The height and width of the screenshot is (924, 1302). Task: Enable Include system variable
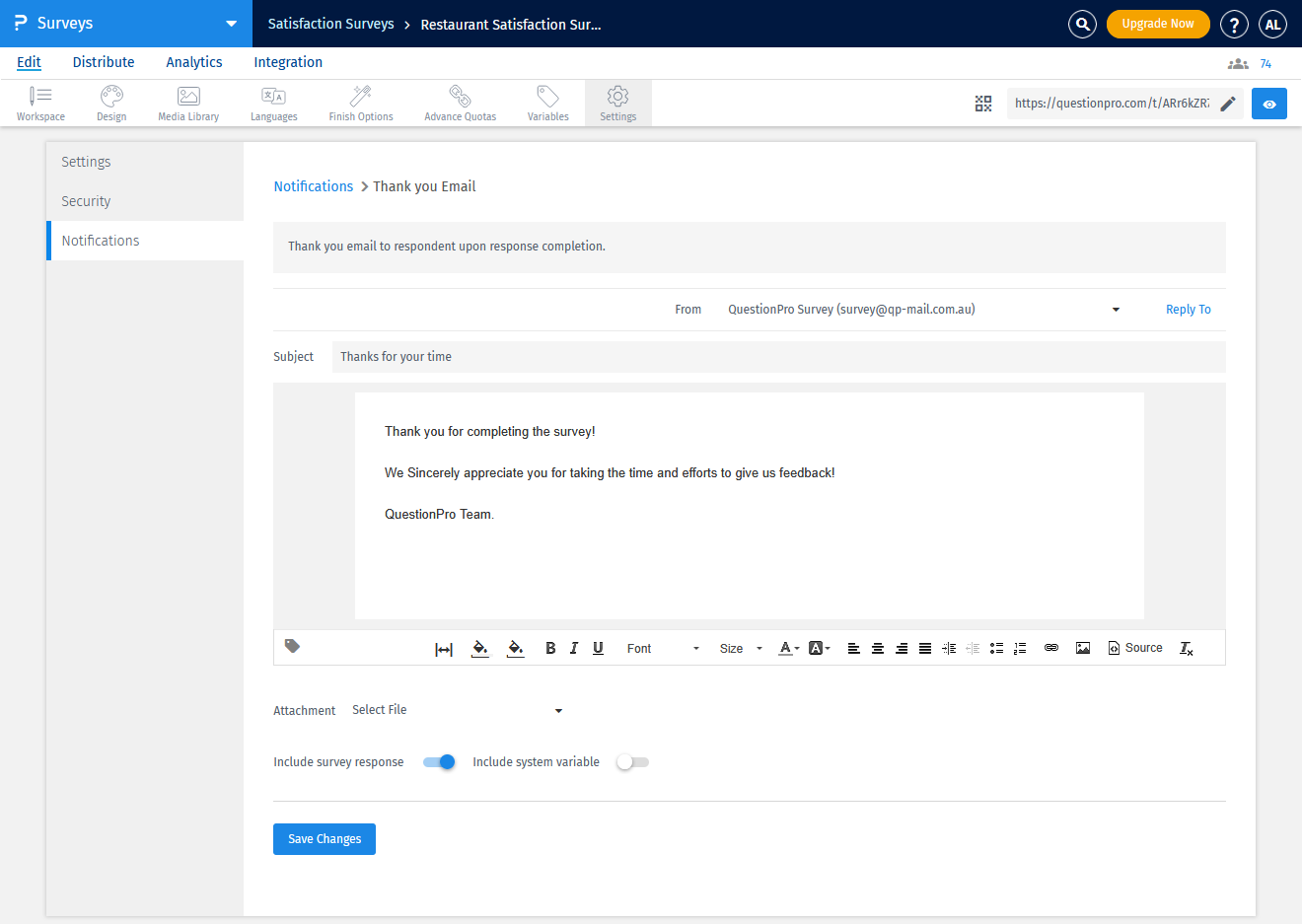tap(631, 761)
